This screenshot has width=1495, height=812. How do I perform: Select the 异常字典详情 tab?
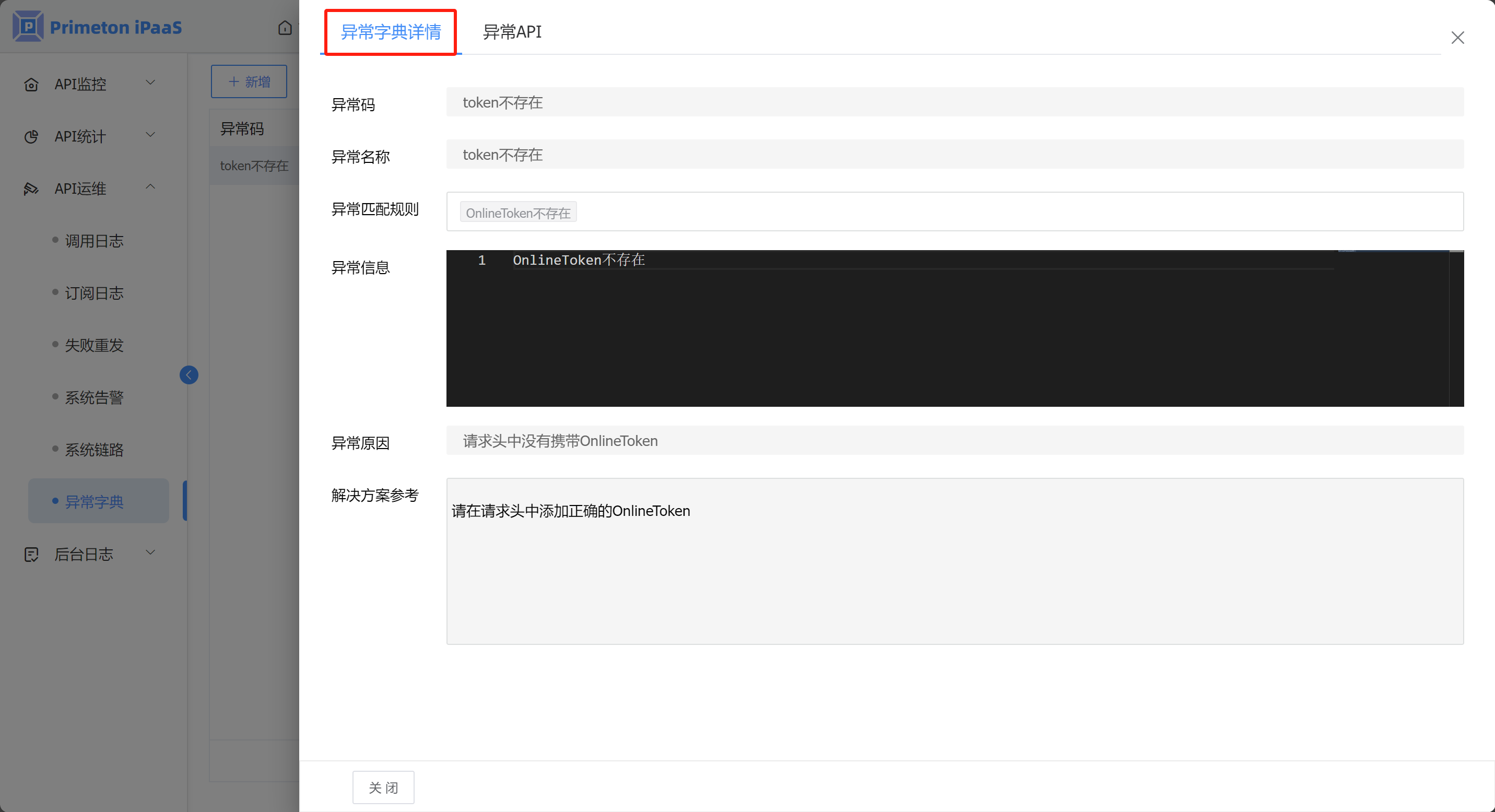tap(391, 32)
